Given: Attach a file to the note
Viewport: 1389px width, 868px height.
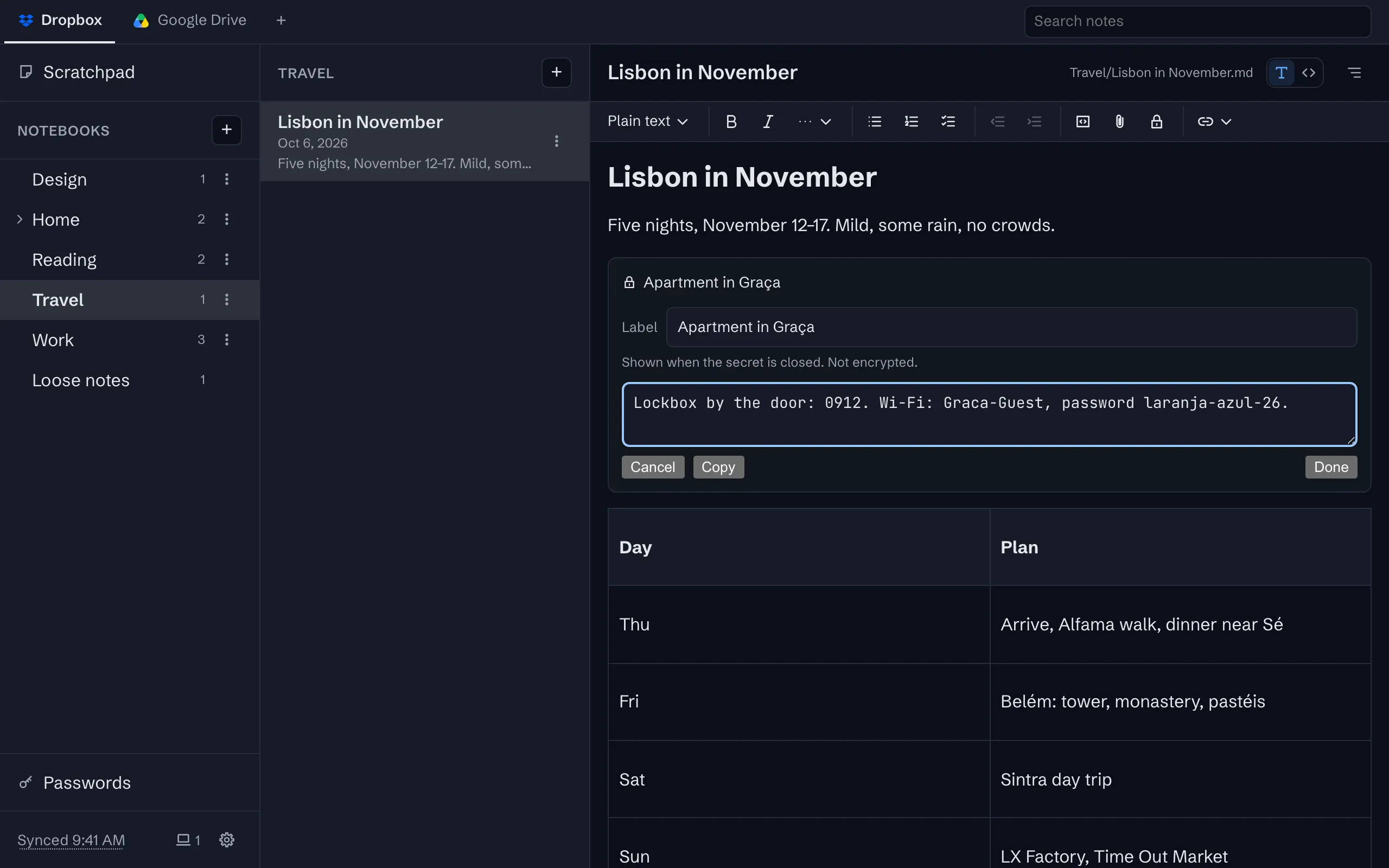Looking at the screenshot, I should 1119,121.
